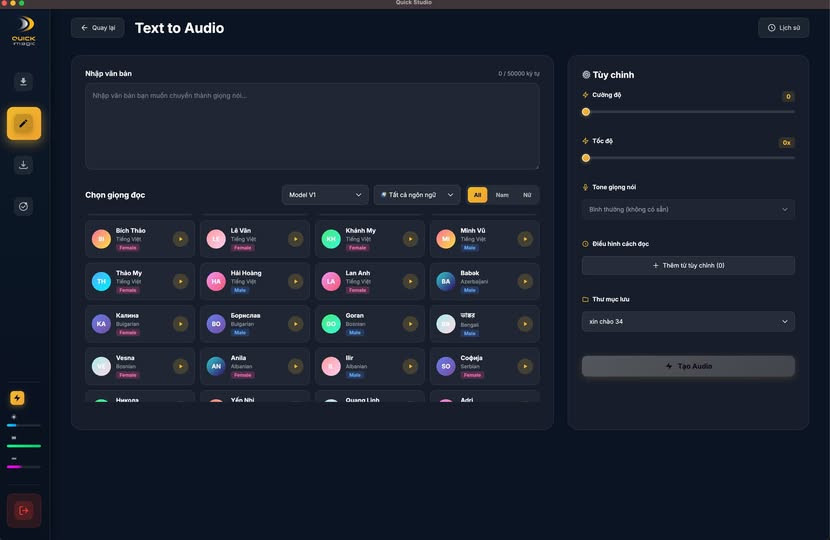The image size is (830, 540).
Task: Click the Софија avatar
Action: coord(446,366)
